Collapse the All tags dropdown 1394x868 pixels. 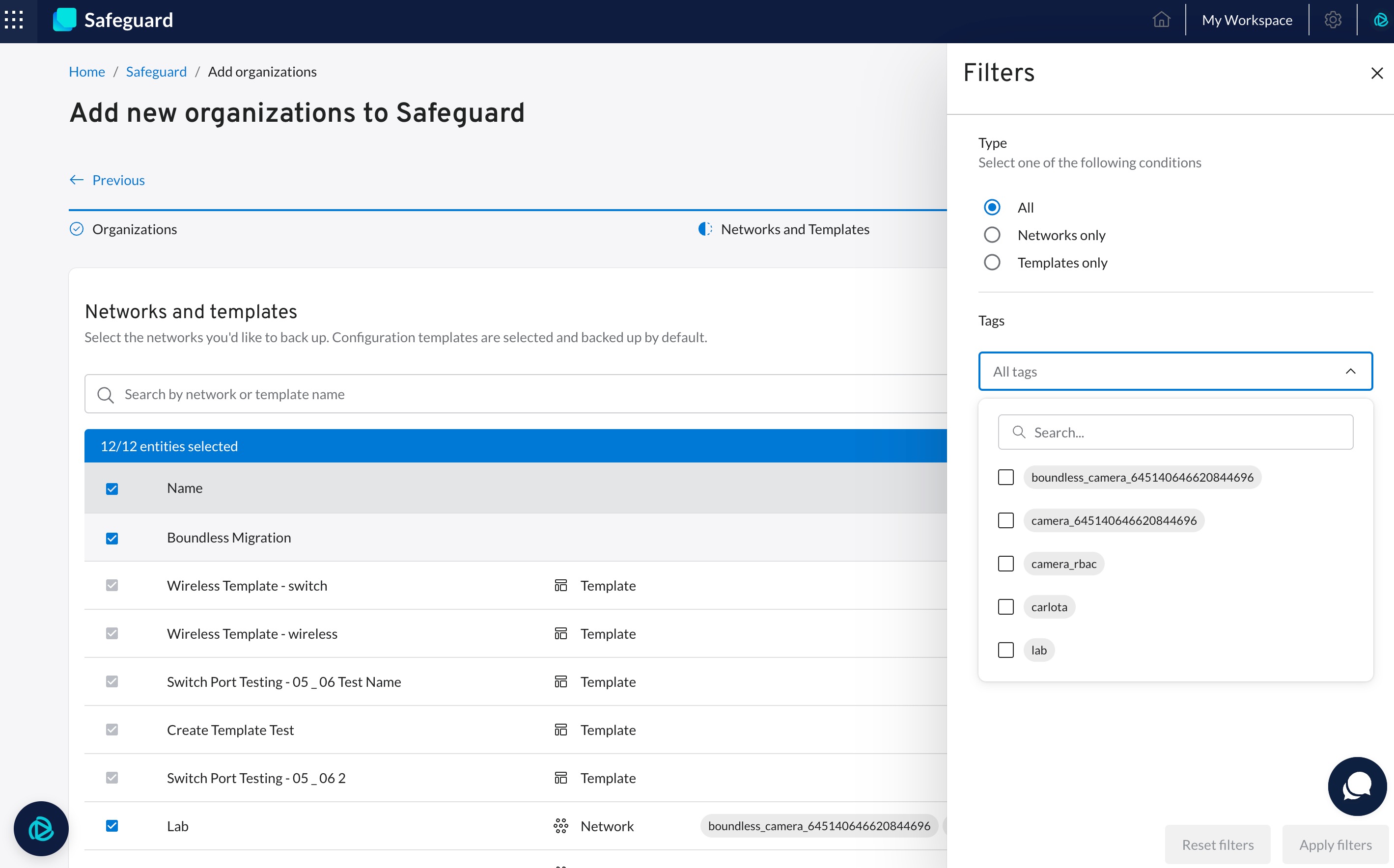pyautogui.click(x=1350, y=372)
